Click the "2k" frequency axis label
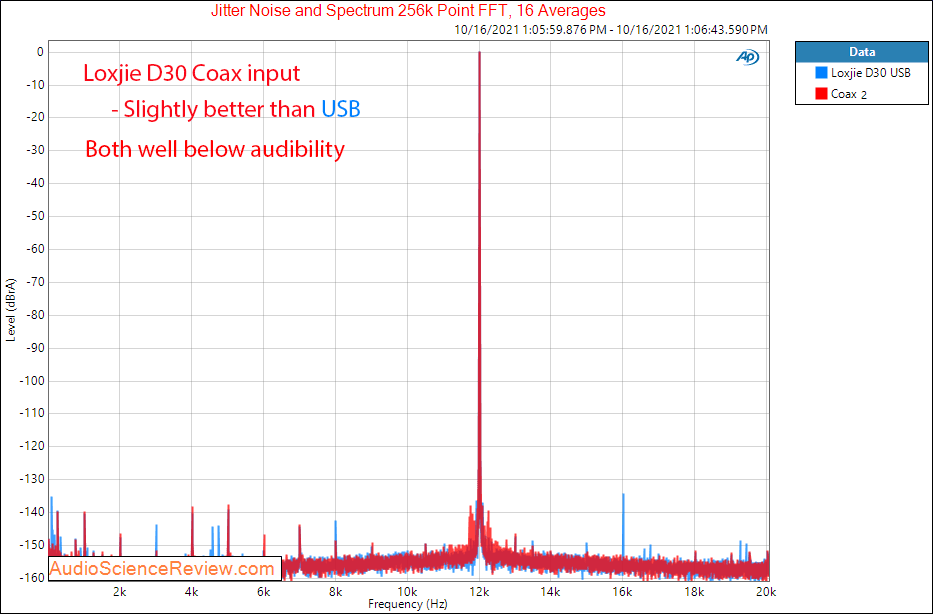Screen dimensions: 933x614 click(120, 592)
